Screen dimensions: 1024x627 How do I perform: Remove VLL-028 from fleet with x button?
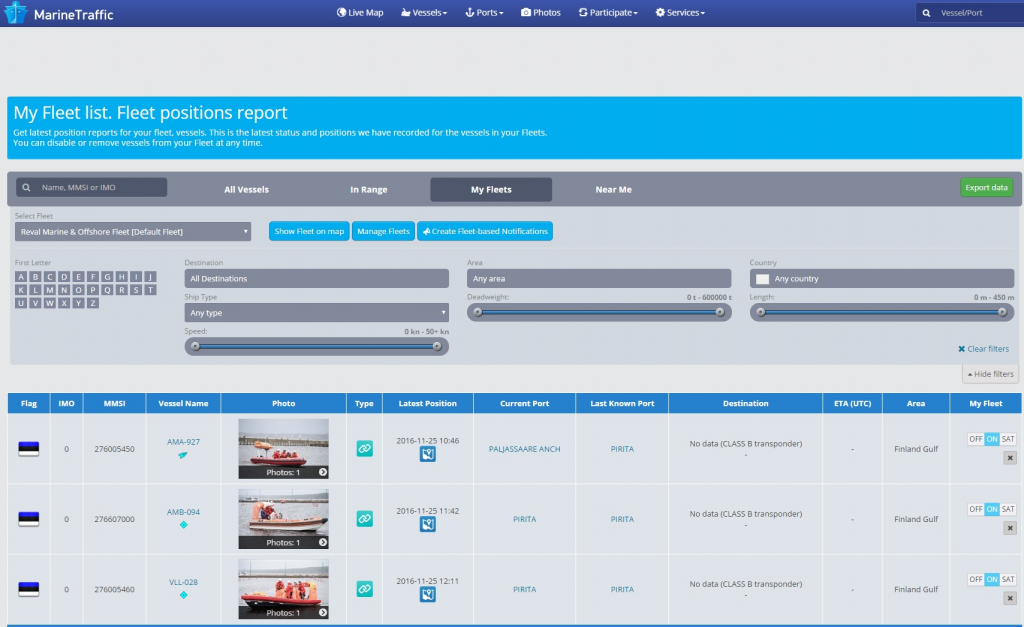(1010, 598)
